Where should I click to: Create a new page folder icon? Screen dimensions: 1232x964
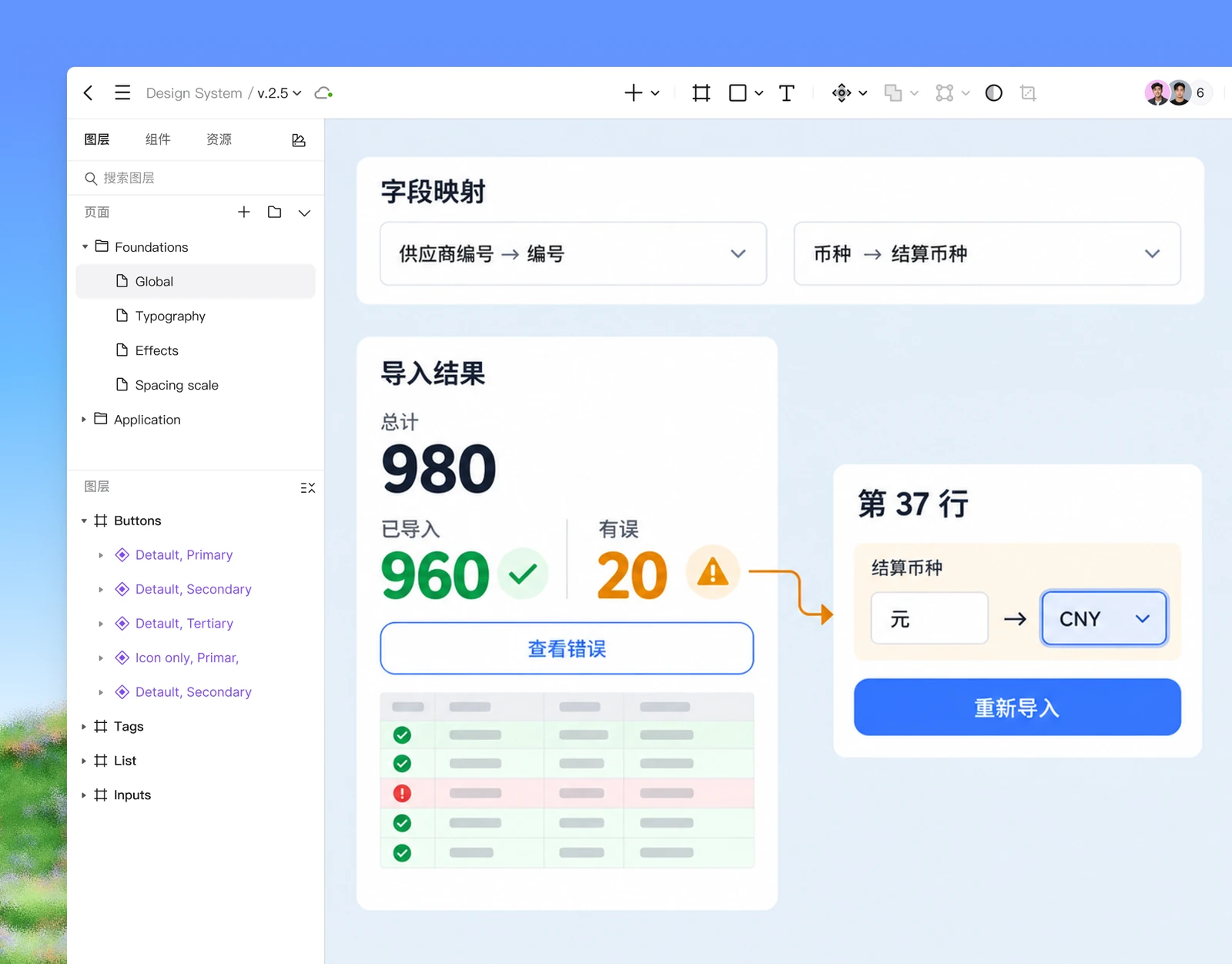274,212
